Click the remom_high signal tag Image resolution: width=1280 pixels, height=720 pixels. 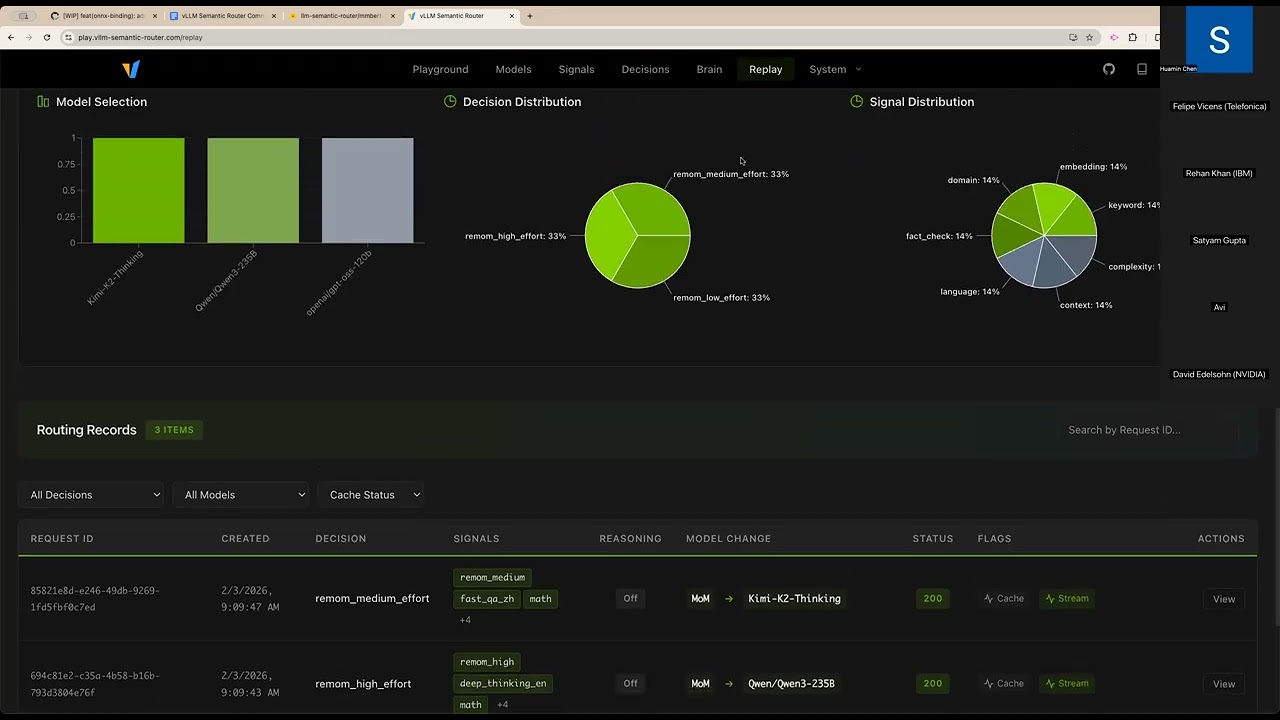click(487, 662)
